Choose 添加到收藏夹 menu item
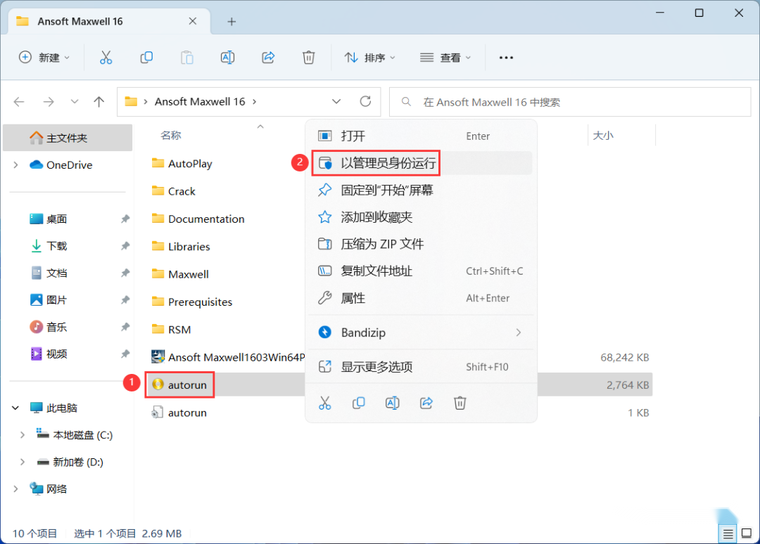The image size is (760, 544). pyautogui.click(x=421, y=217)
